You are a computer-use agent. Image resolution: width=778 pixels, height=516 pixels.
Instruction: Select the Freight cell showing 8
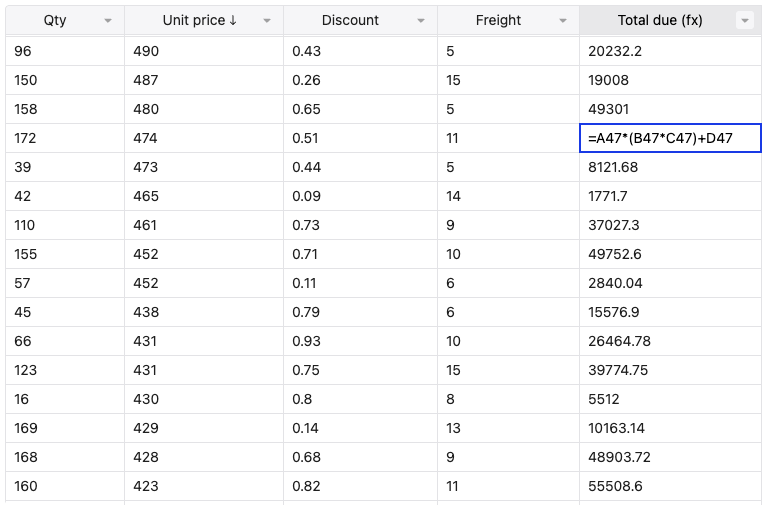(509, 399)
